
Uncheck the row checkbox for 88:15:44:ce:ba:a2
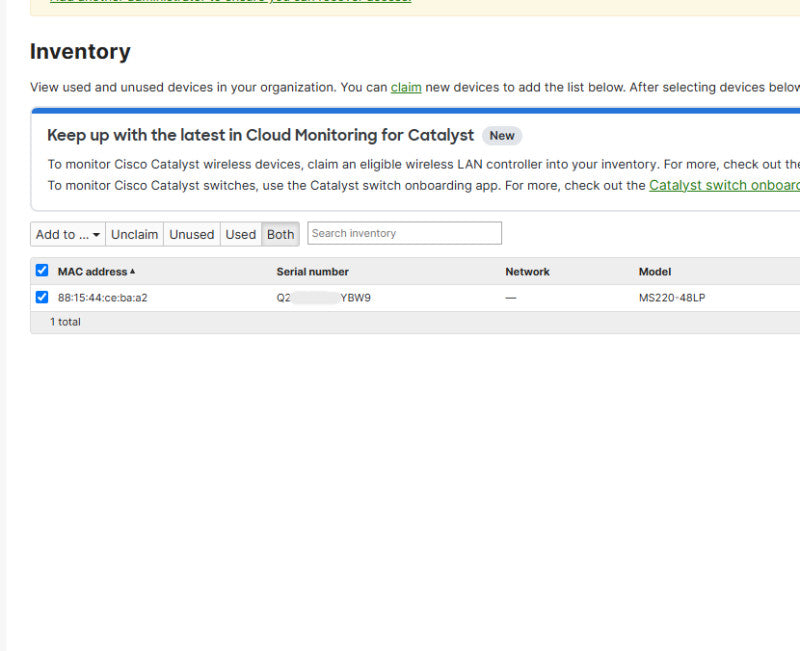[42, 297]
